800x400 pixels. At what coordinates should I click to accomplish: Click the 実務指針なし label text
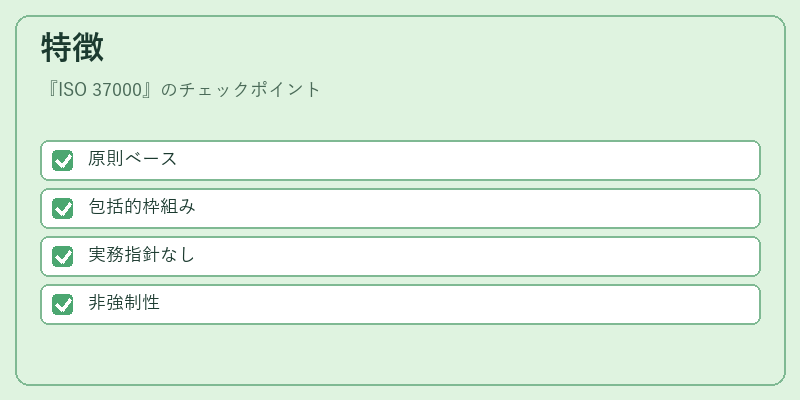click(141, 255)
